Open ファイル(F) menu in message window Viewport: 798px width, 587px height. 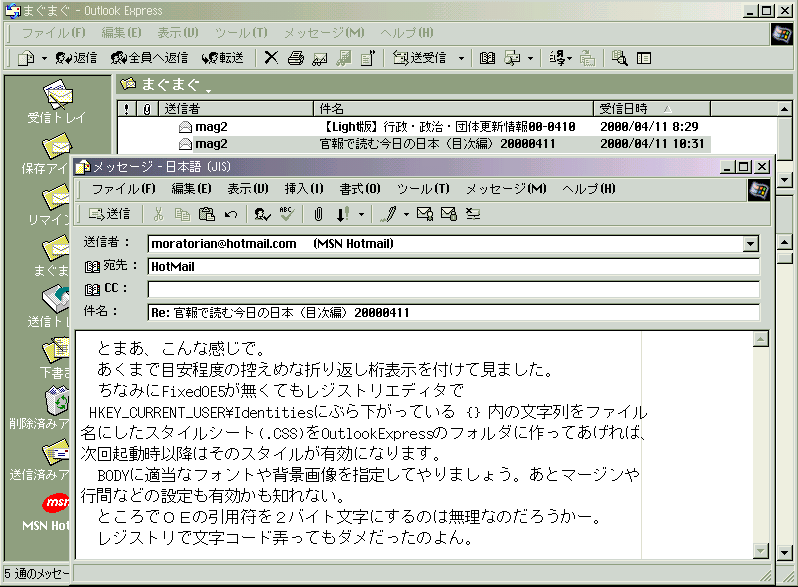tap(124, 189)
